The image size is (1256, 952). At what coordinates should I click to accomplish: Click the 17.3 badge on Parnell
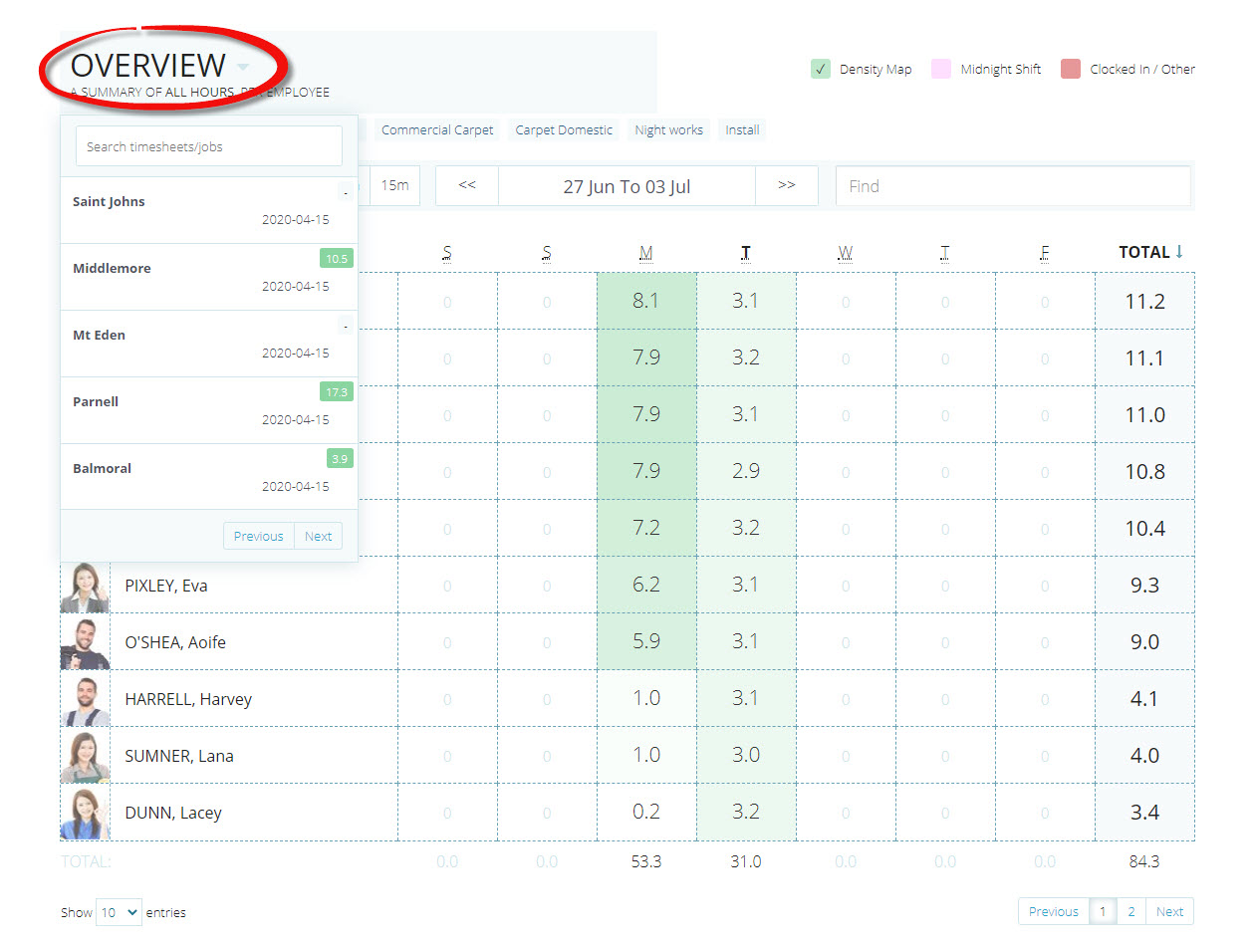point(337,392)
